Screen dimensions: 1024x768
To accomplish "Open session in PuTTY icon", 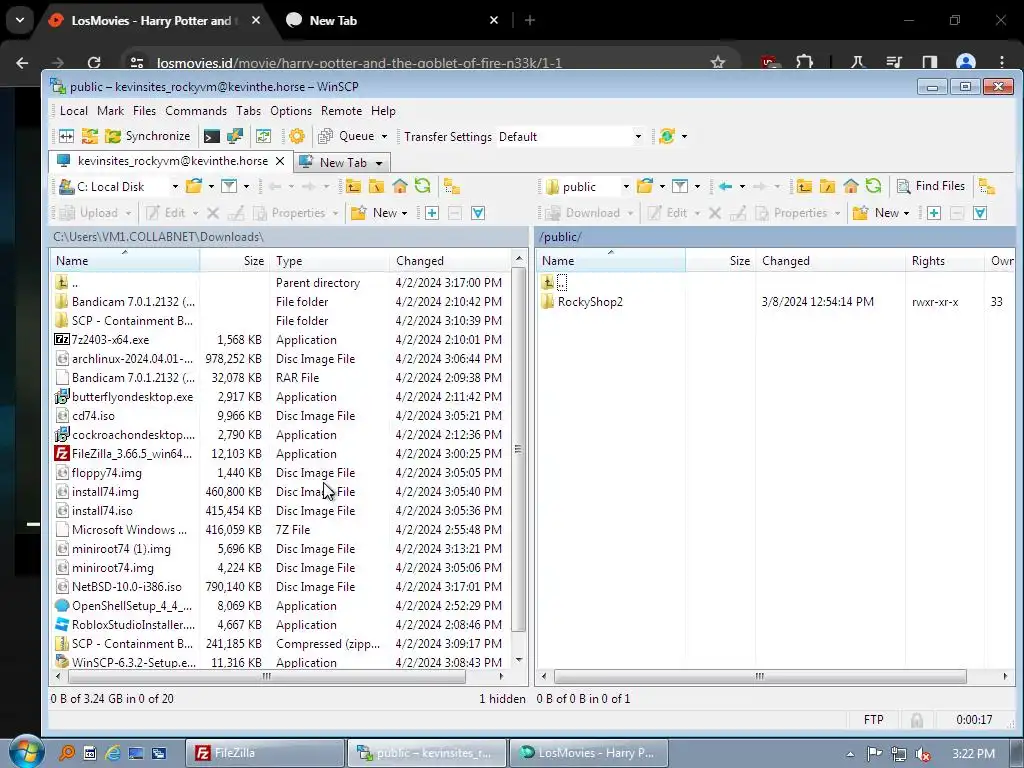I will (234, 136).
